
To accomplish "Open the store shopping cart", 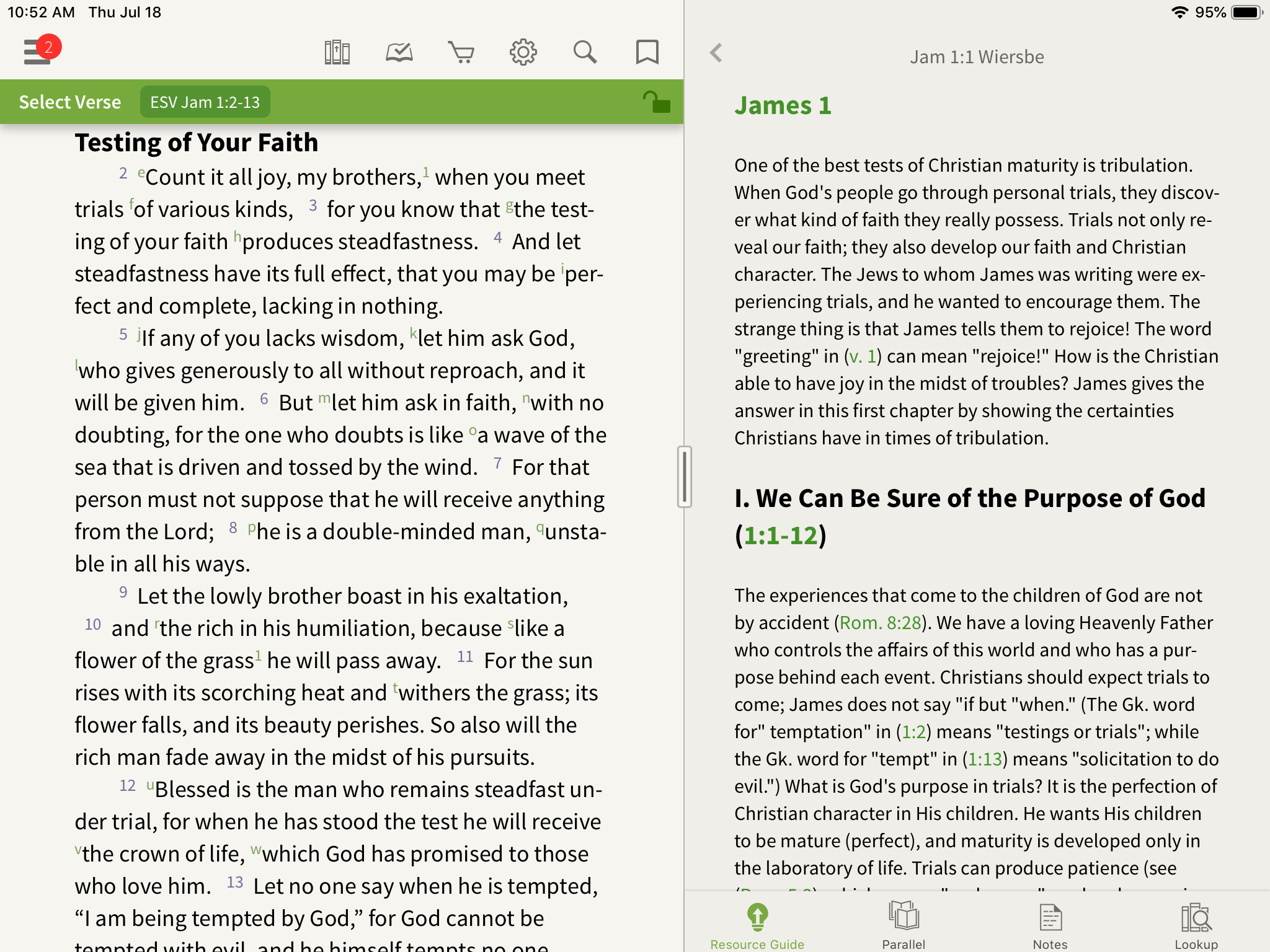I will coord(461,53).
